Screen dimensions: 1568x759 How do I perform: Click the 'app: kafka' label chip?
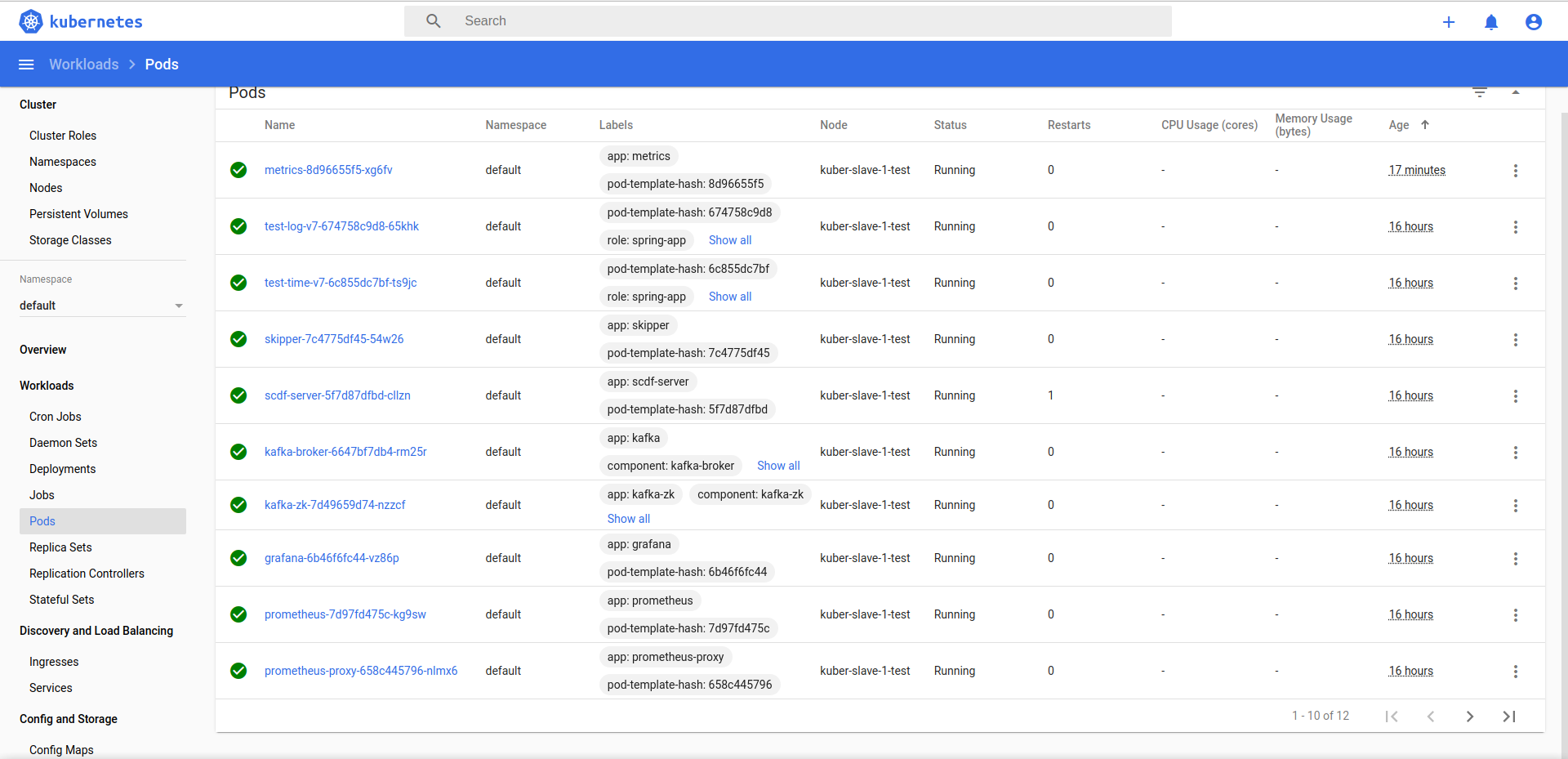tap(634, 438)
